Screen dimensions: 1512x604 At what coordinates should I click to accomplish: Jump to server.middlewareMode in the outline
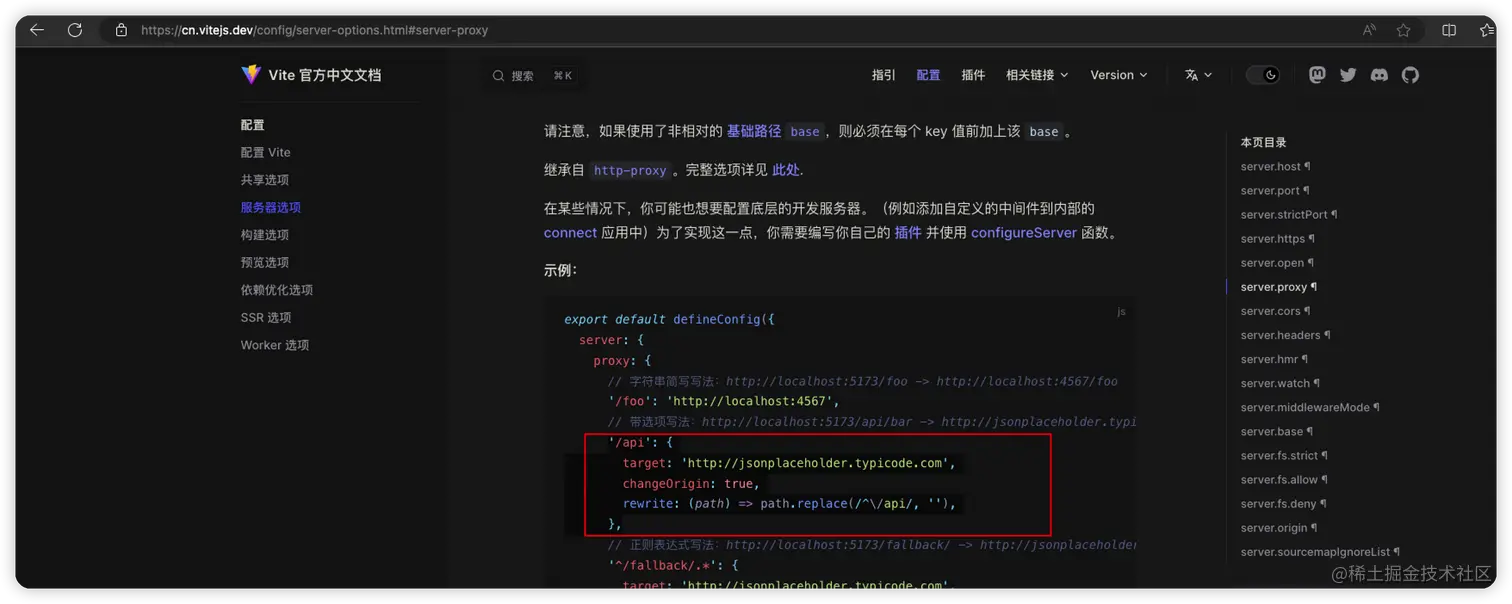point(1310,407)
